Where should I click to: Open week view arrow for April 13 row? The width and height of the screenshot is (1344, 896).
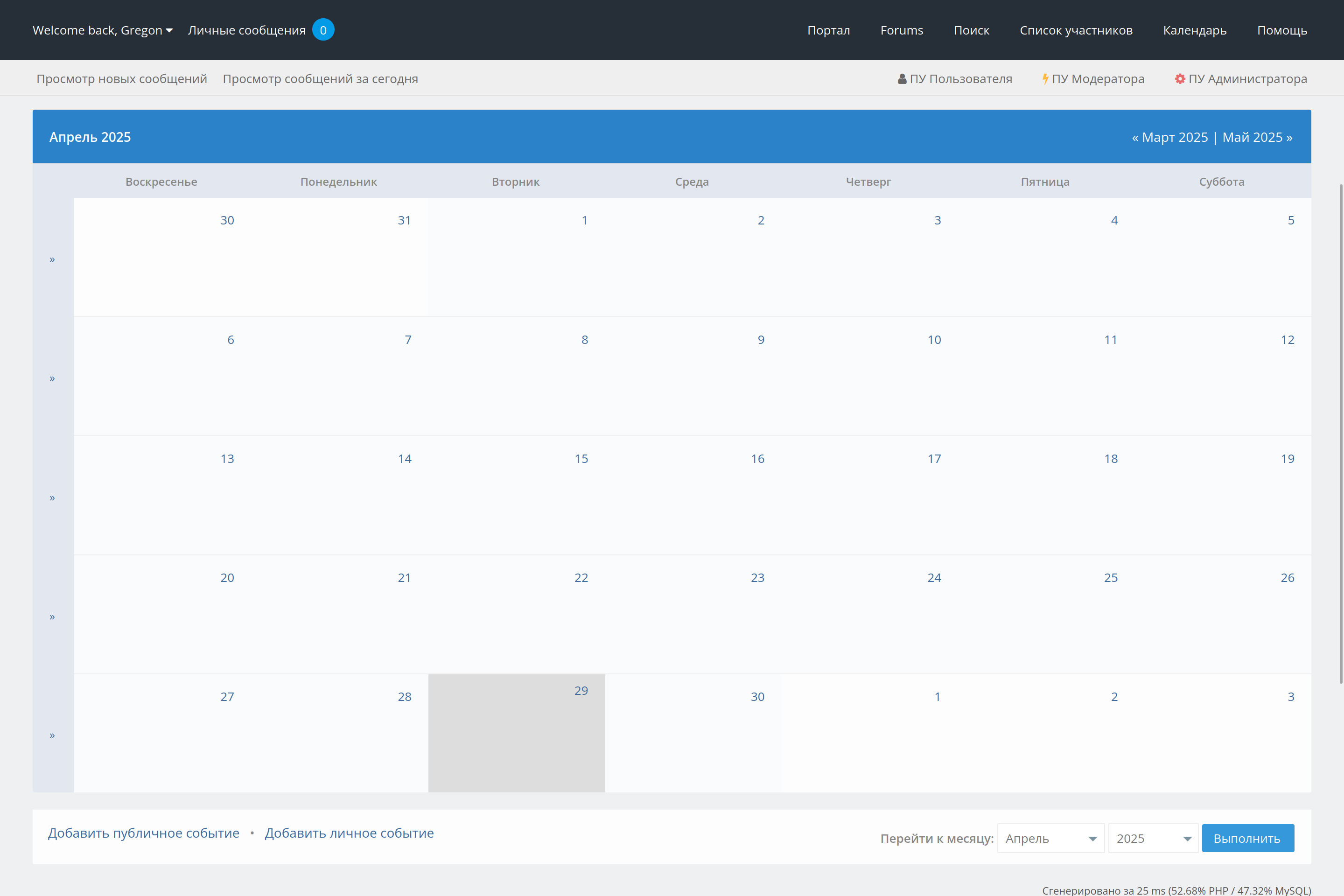pos(52,498)
